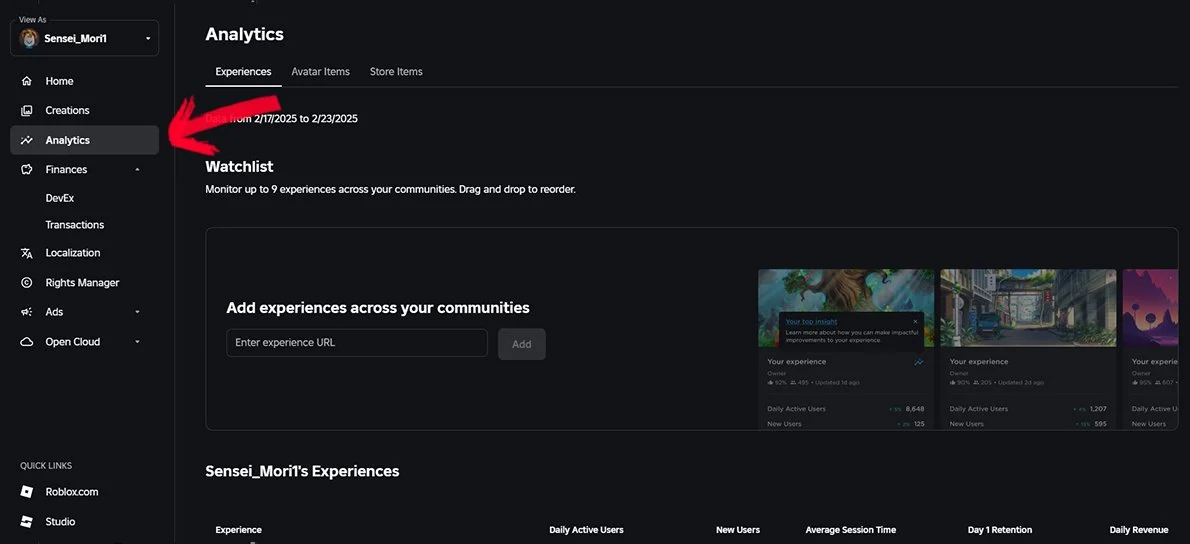1190x544 pixels.
Task: Click the Watchlist heading
Action: click(x=239, y=167)
